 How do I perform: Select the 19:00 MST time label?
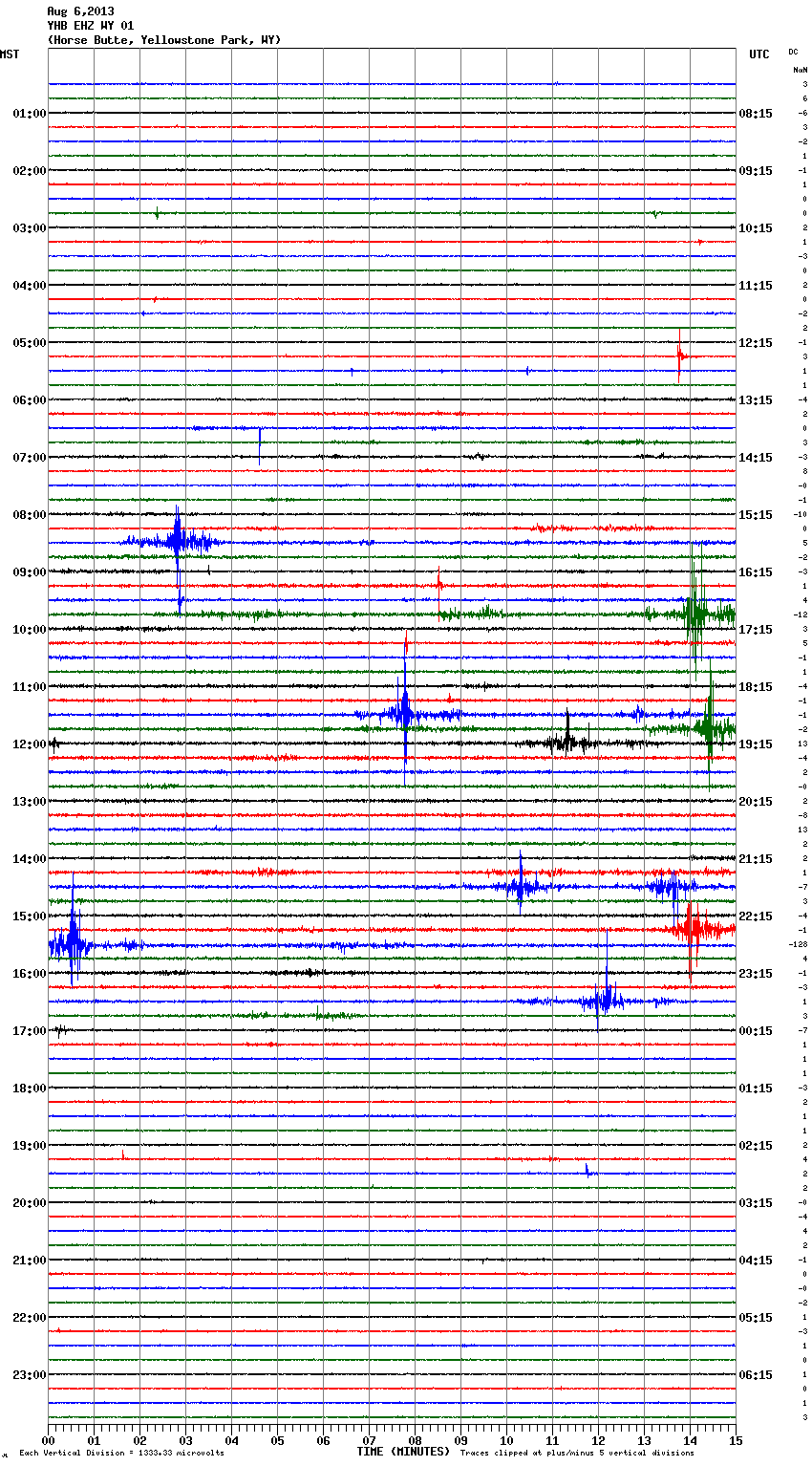29,1146
